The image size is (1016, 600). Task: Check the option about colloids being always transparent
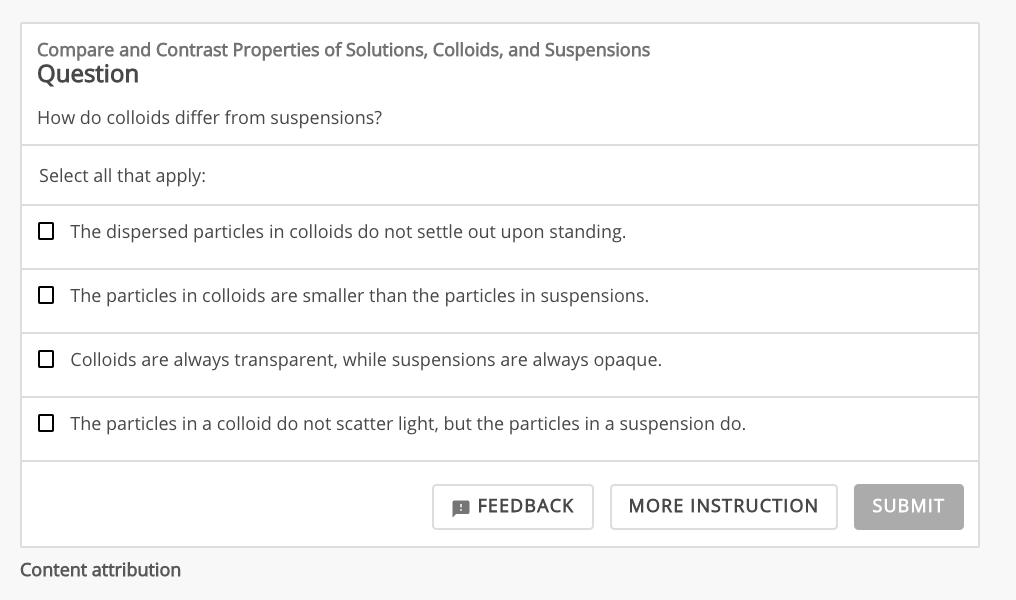(46, 358)
